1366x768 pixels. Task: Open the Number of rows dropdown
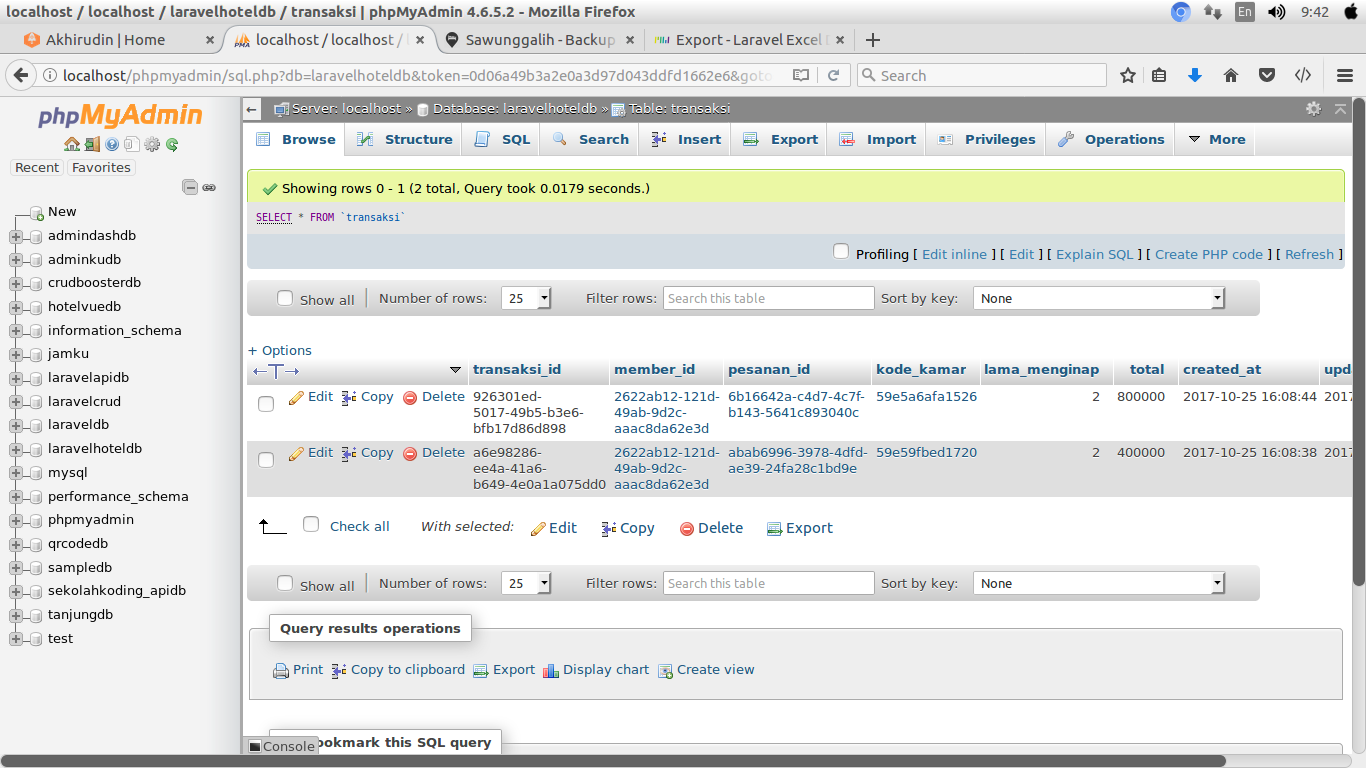[x=526, y=297]
